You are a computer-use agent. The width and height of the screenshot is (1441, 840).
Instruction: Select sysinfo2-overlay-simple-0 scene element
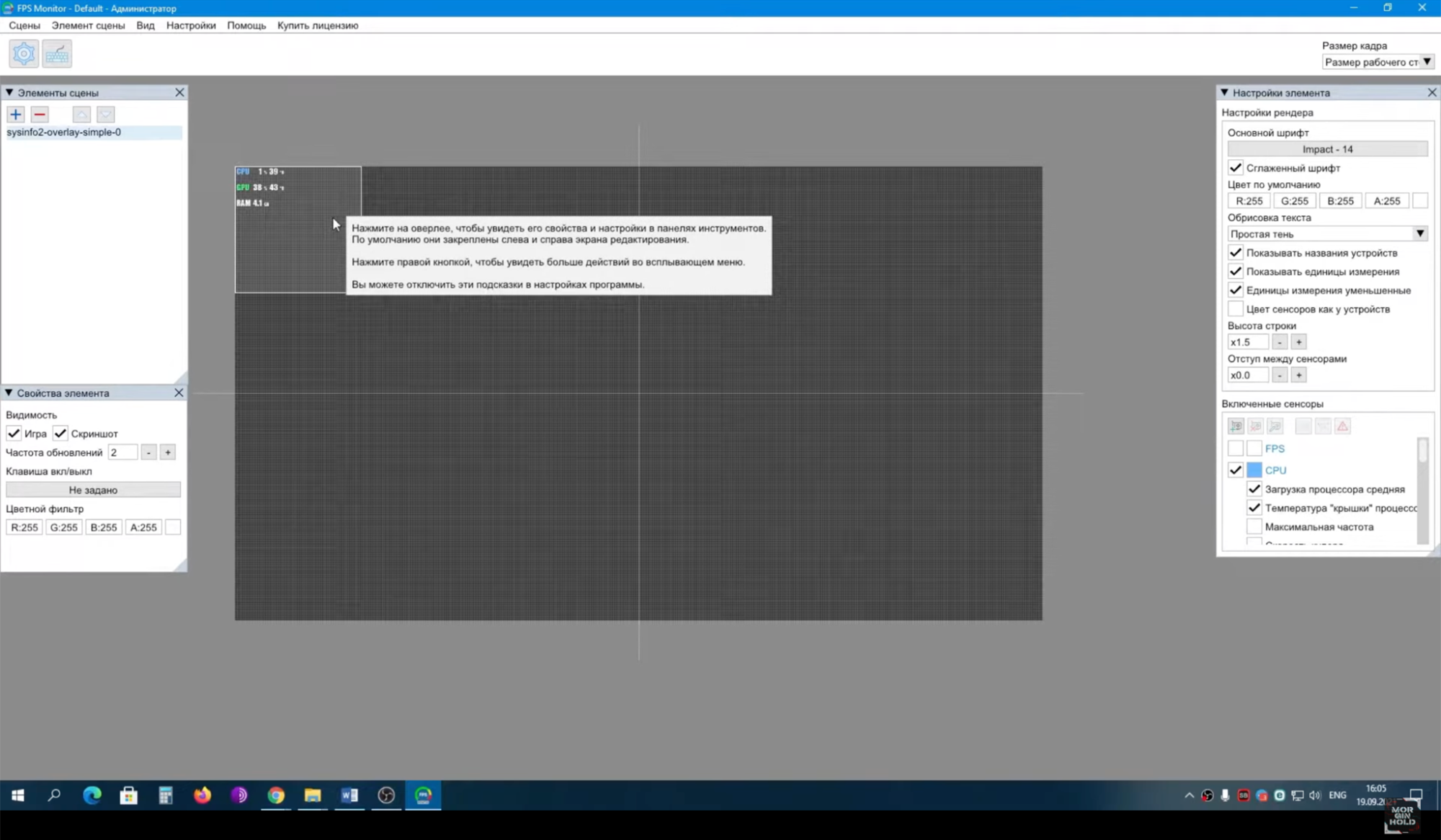tap(93, 132)
